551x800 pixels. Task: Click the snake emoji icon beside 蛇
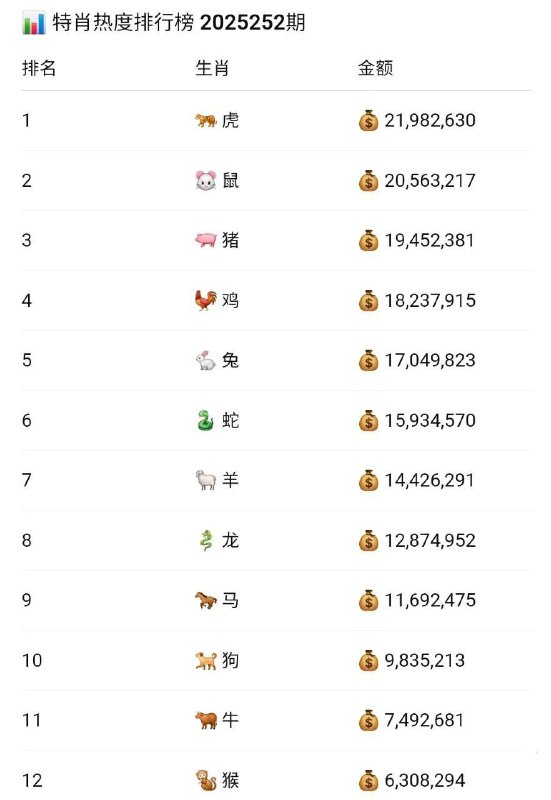pos(206,420)
